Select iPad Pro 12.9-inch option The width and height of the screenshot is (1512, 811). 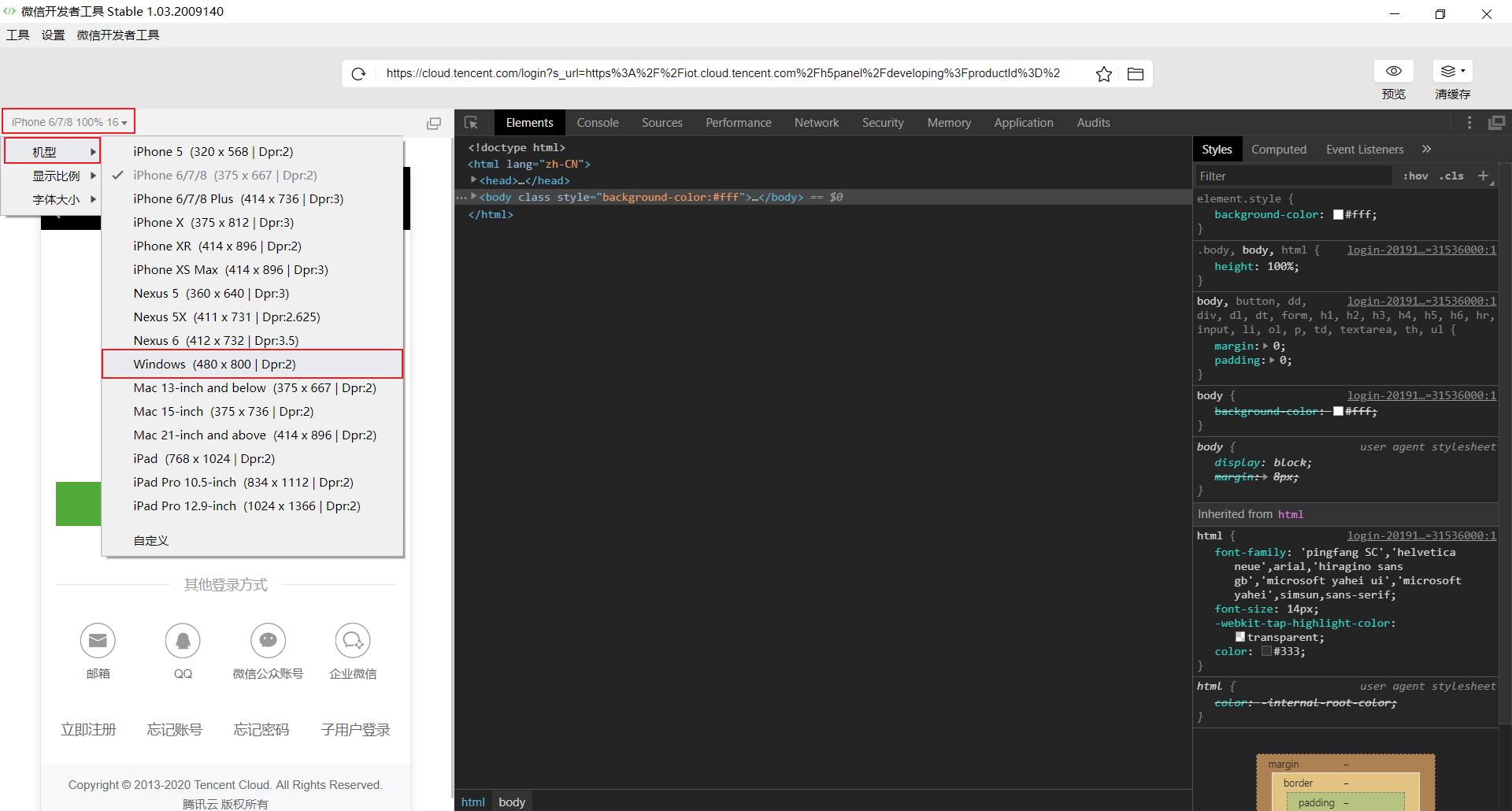pyautogui.click(x=252, y=505)
